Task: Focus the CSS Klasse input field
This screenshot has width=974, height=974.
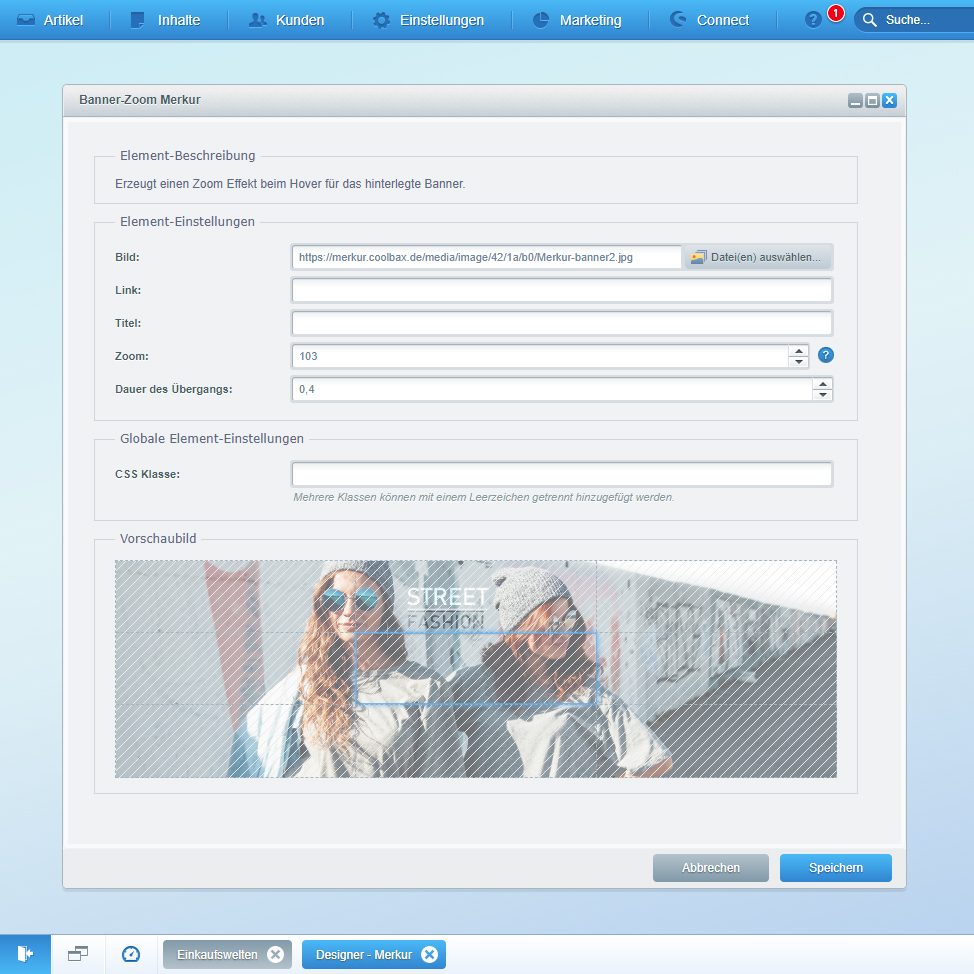Action: click(561, 474)
